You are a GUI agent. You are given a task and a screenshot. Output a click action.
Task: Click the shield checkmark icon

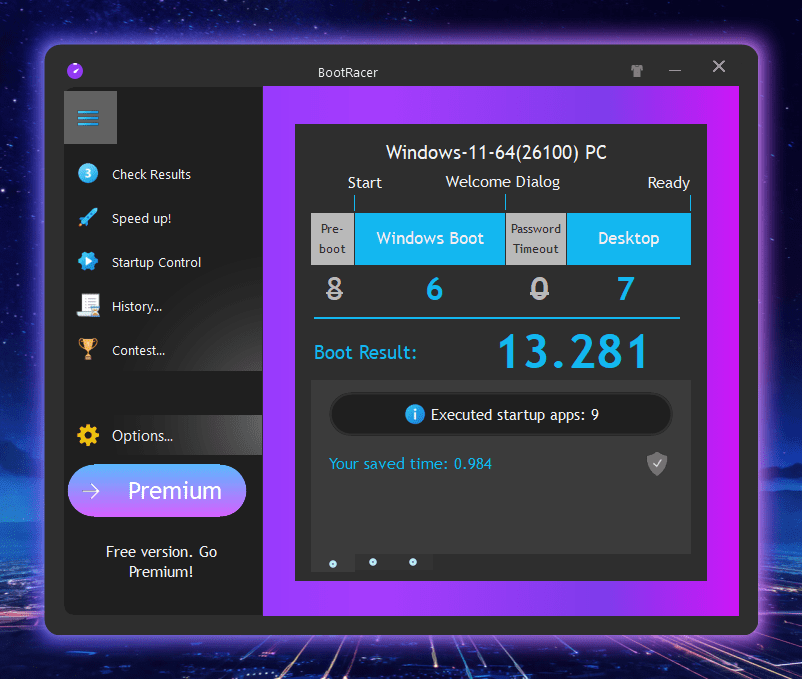pyautogui.click(x=656, y=463)
